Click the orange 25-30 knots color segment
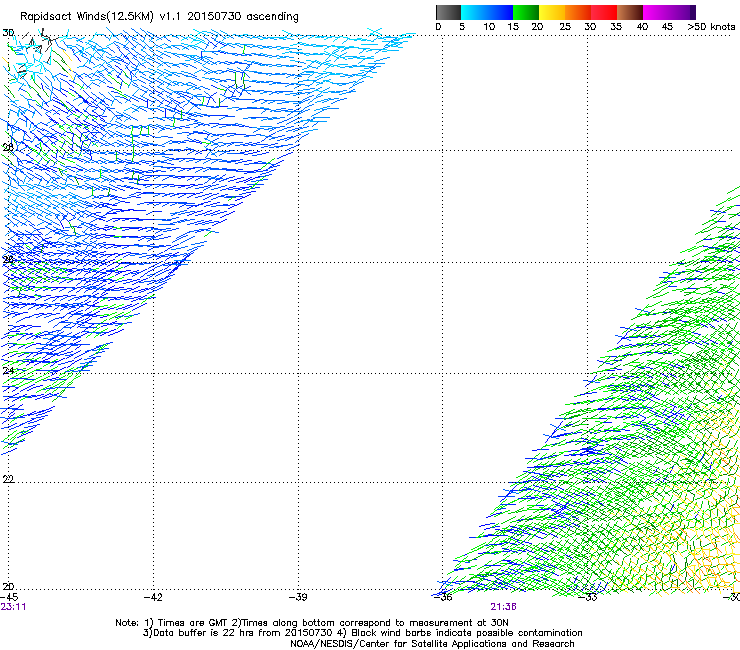The height and width of the screenshot is (650, 740). (x=578, y=12)
